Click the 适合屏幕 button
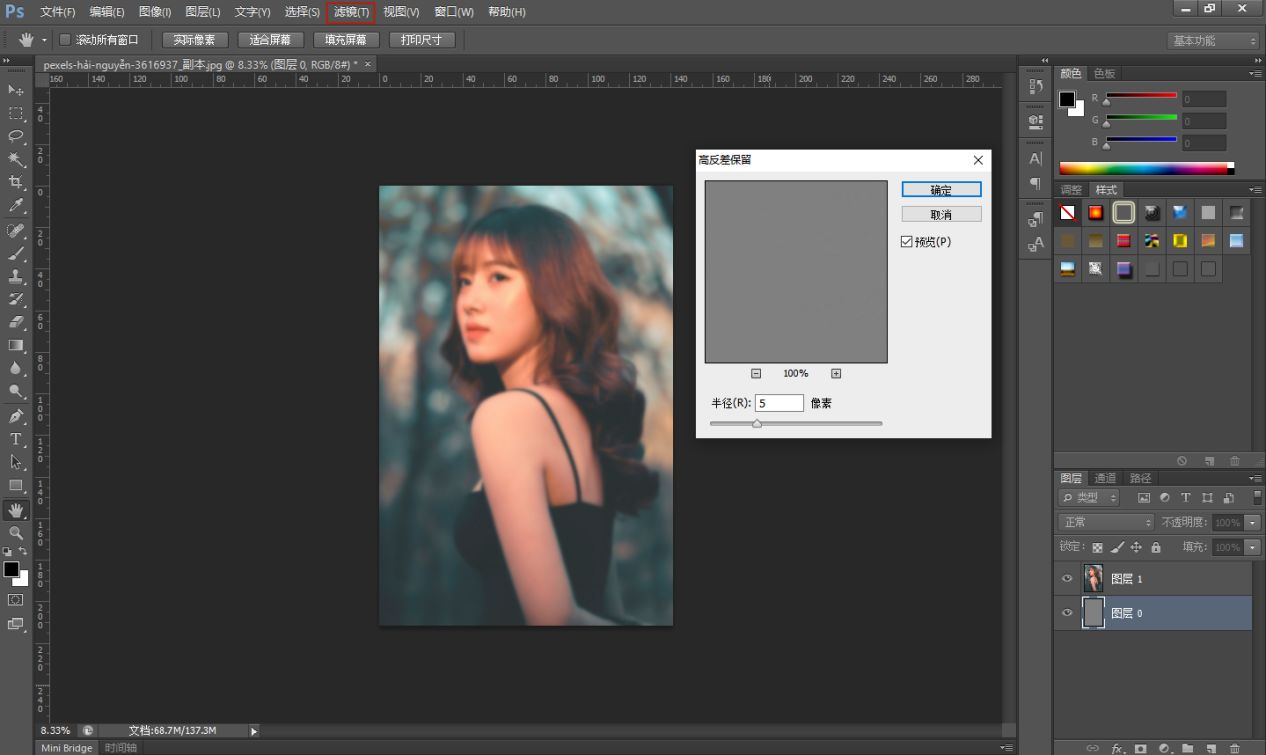1266x755 pixels. point(271,40)
